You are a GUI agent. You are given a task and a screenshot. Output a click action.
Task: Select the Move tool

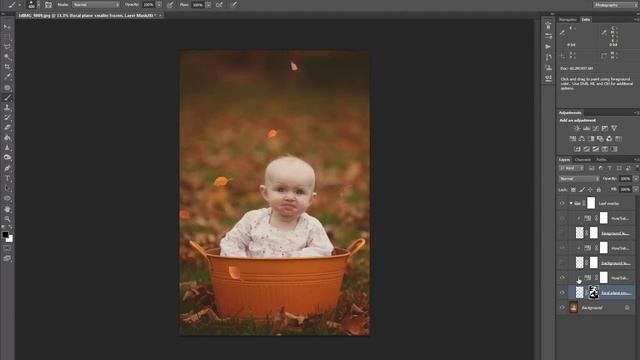tap(7, 27)
